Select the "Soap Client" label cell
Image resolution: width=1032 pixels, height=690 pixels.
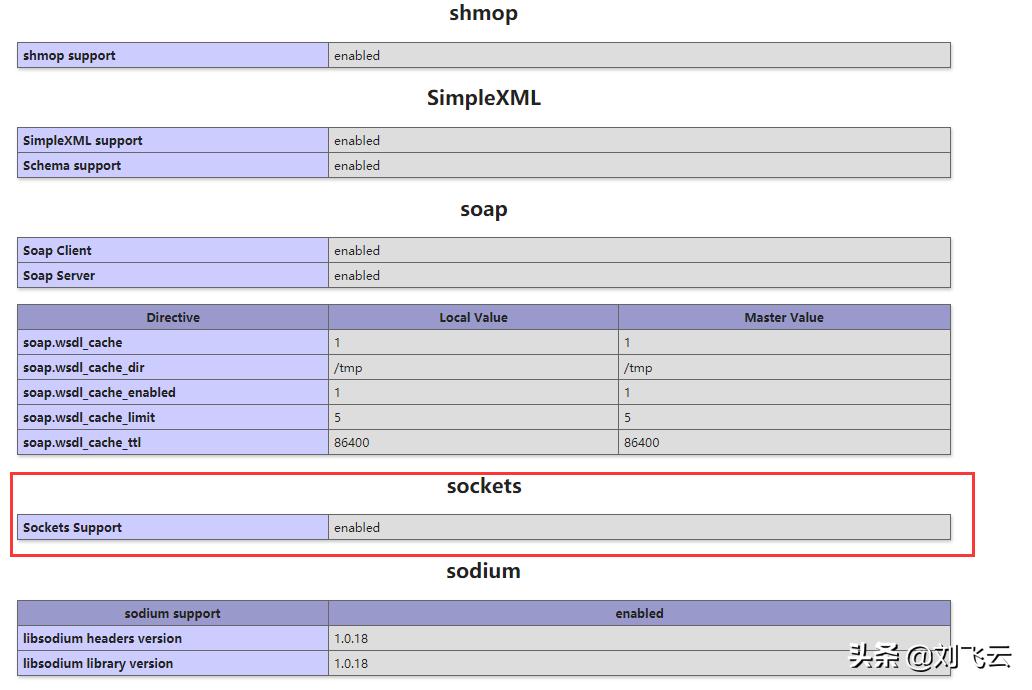[x=172, y=250]
